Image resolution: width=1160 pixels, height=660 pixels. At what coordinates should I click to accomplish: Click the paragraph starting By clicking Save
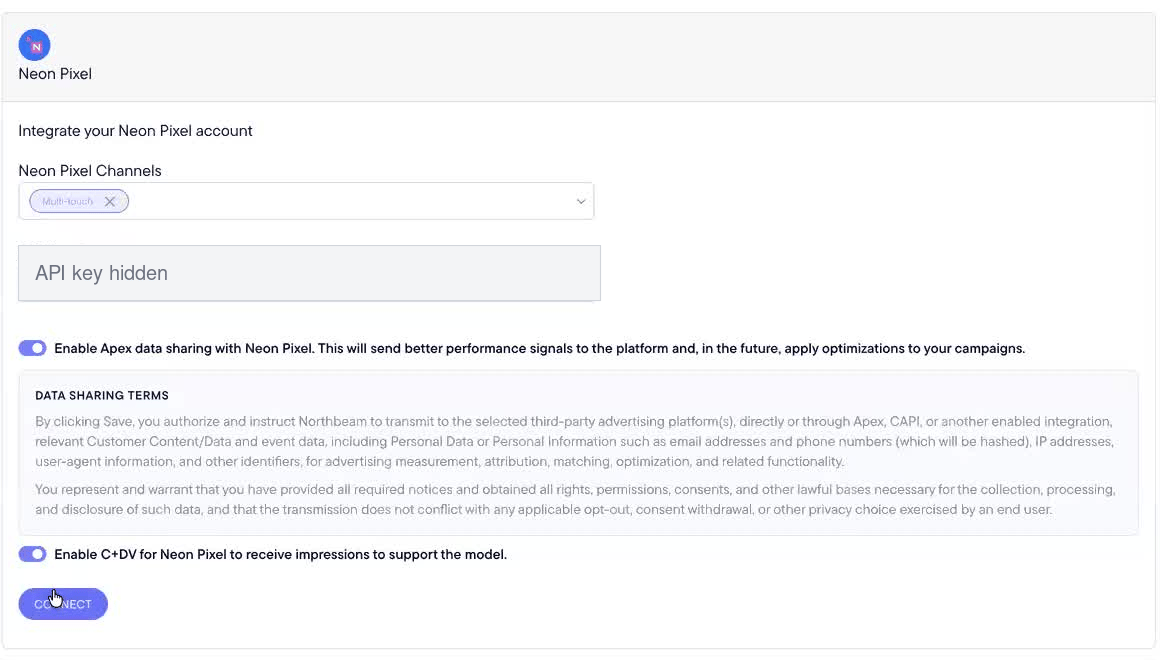tap(574, 442)
